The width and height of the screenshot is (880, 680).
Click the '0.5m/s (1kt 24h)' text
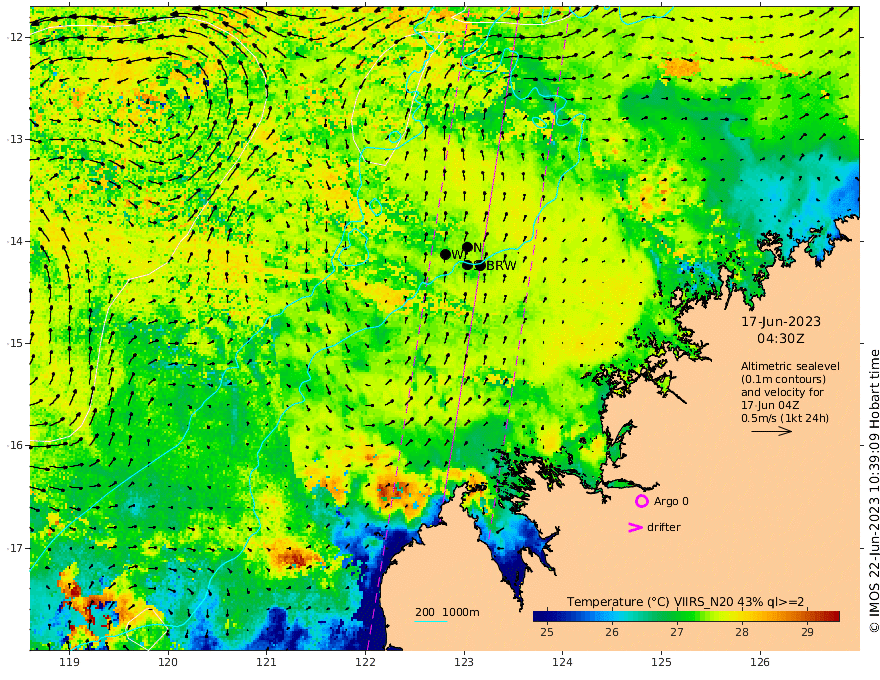785,418
